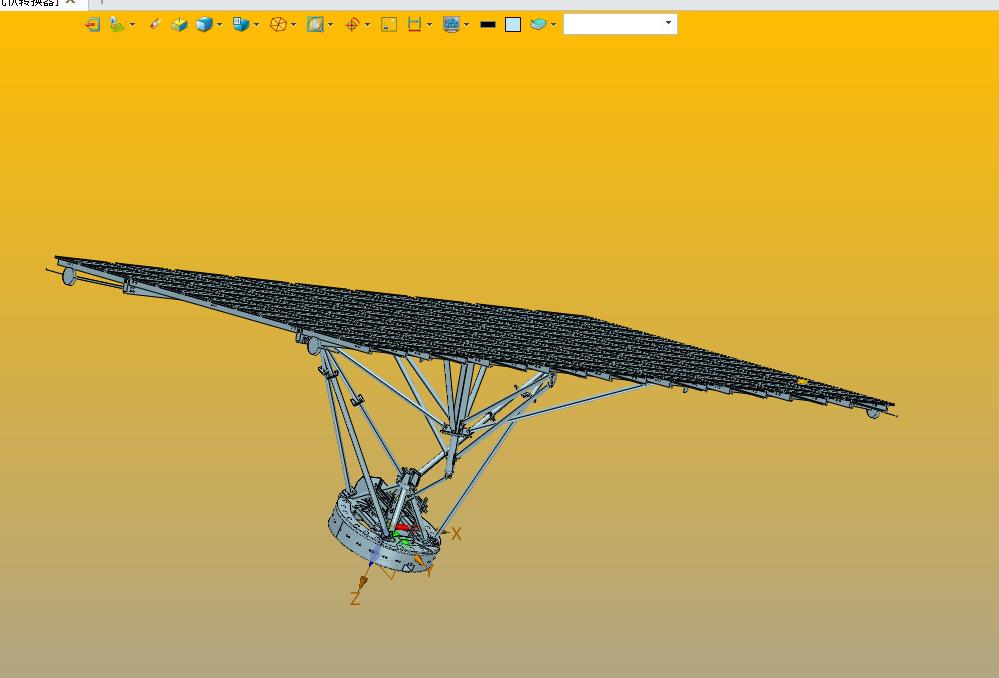Click the red crosshair target icon
Viewport: 999px width, 678px height.
click(x=352, y=24)
